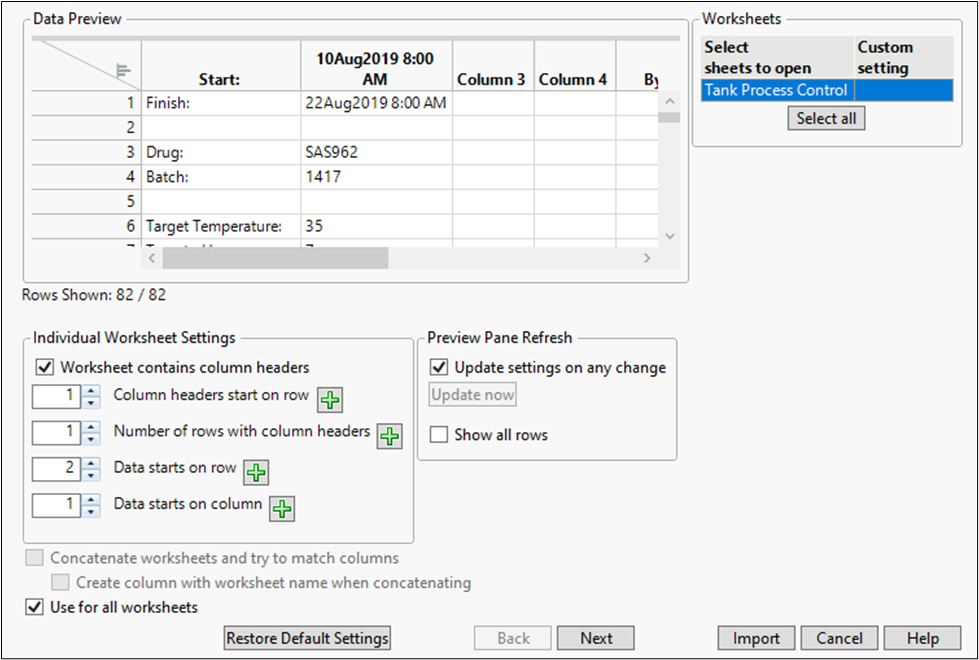Click Restore Default Settings
This screenshot has height=660, width=979.
pos(307,638)
